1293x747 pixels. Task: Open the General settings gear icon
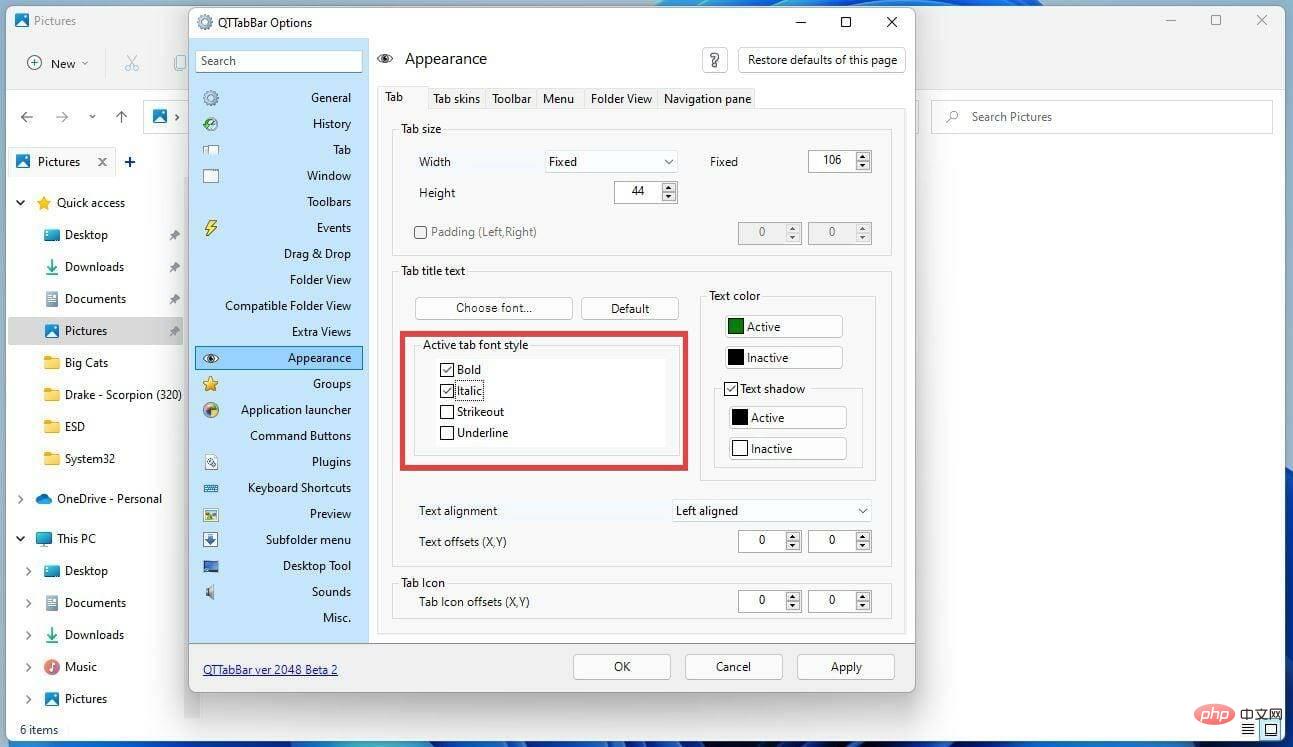click(x=211, y=98)
